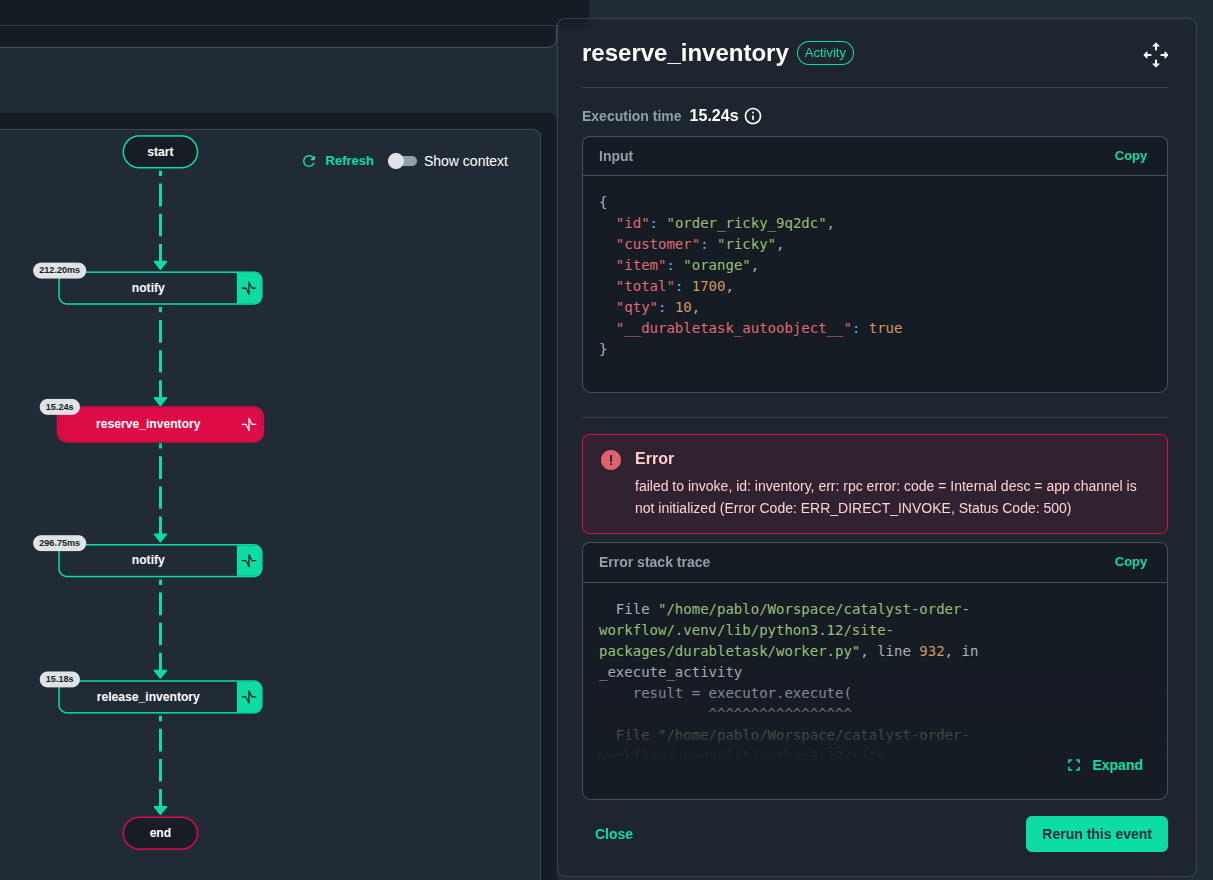This screenshot has height=880, width=1213.
Task: Close the reserve_inventory details panel
Action: click(x=614, y=834)
